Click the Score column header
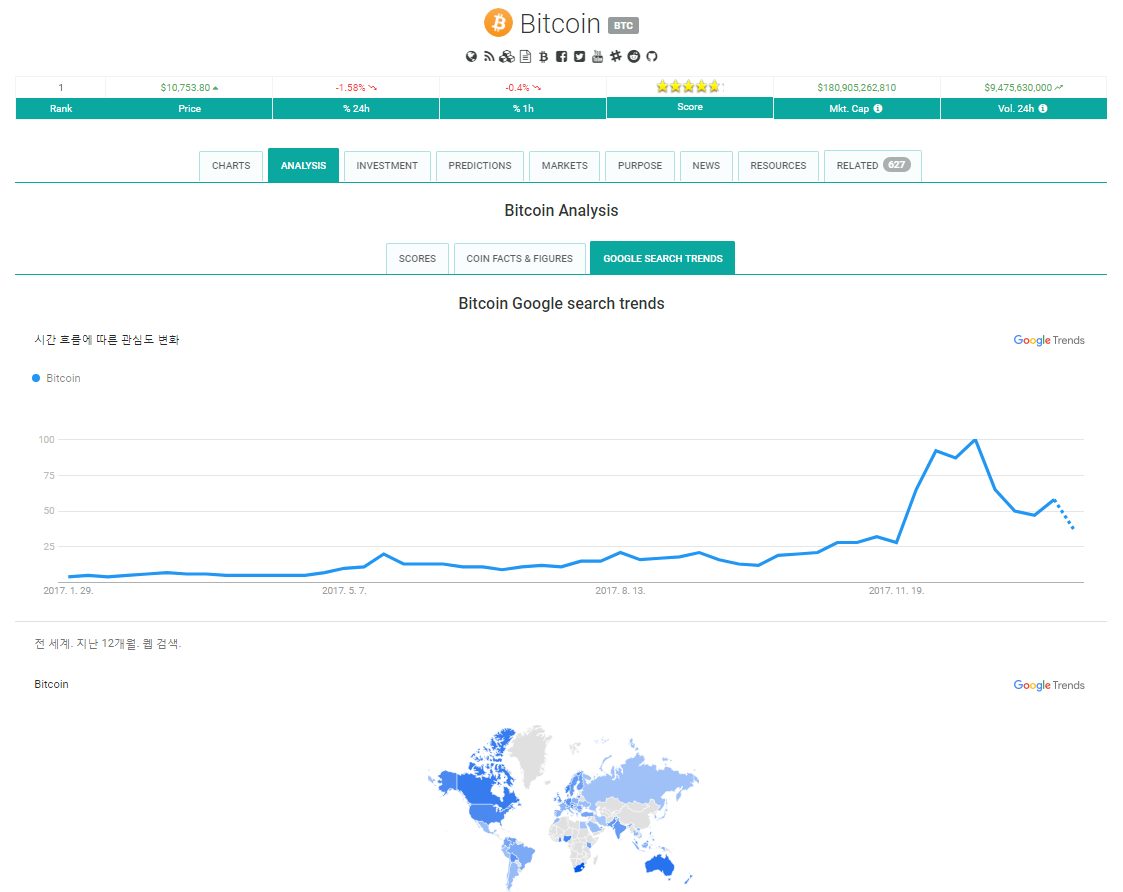 point(690,107)
